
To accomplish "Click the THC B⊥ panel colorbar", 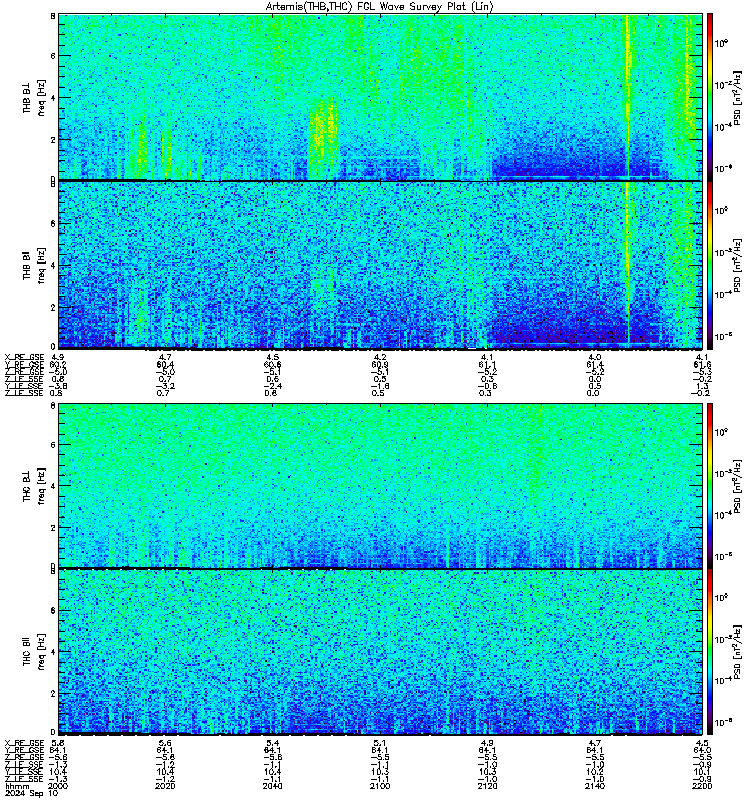I will tap(710, 485).
